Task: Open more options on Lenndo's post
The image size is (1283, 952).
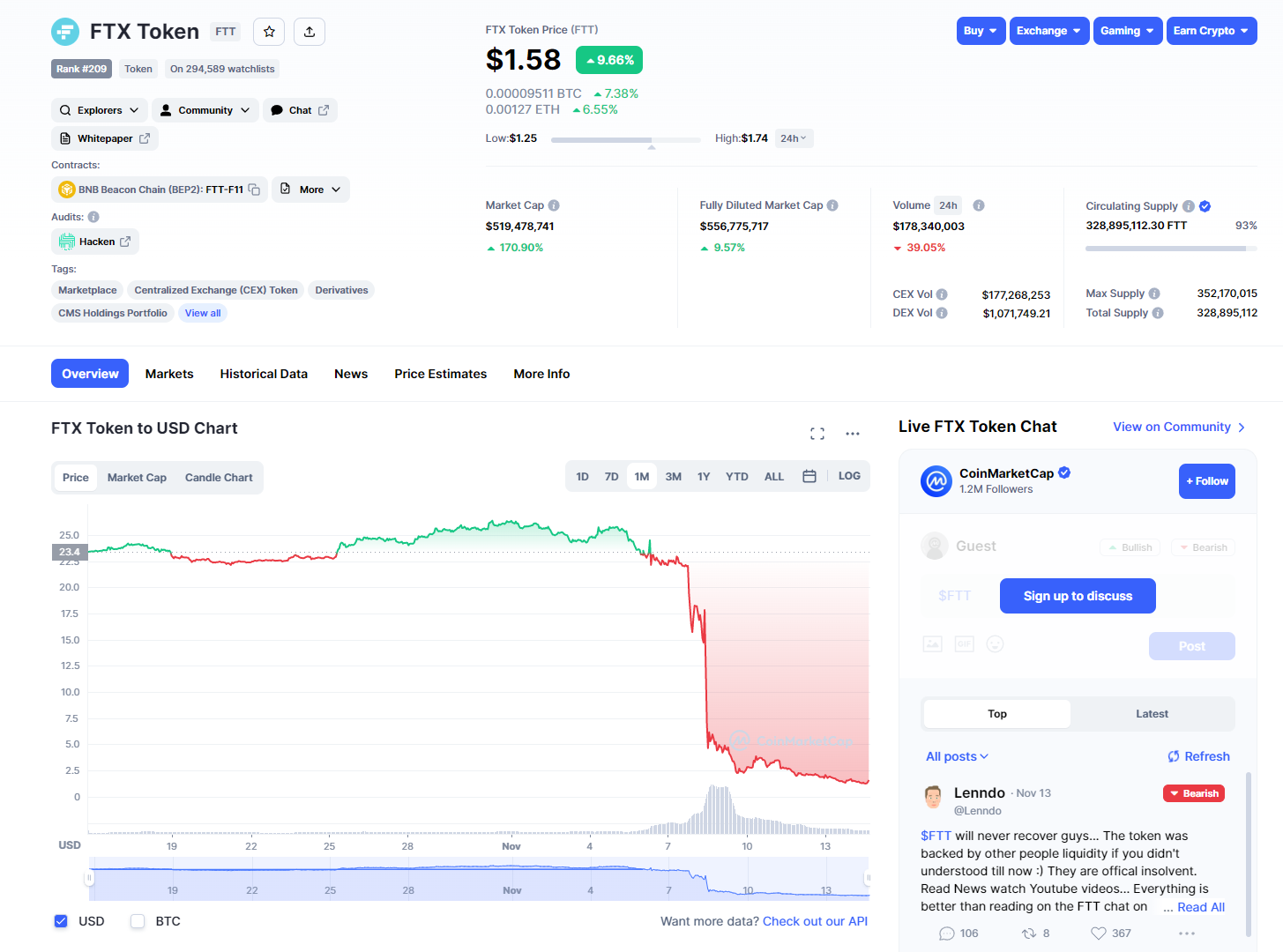Action: (x=1187, y=933)
